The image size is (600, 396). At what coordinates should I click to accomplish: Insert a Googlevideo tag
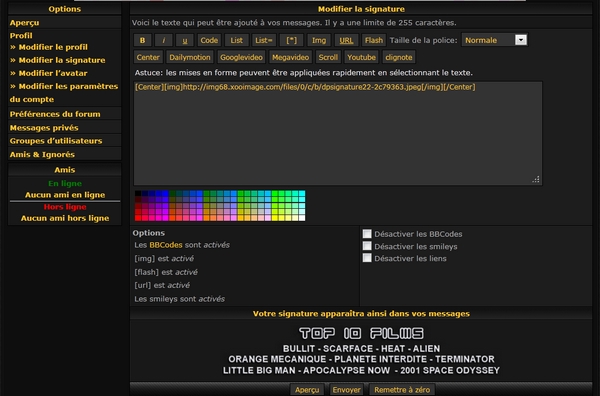241,57
